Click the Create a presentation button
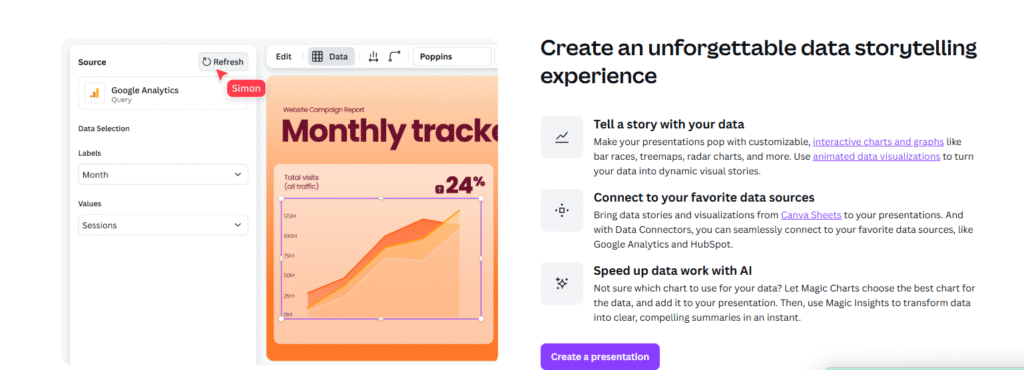The height and width of the screenshot is (370, 1024). pos(600,357)
